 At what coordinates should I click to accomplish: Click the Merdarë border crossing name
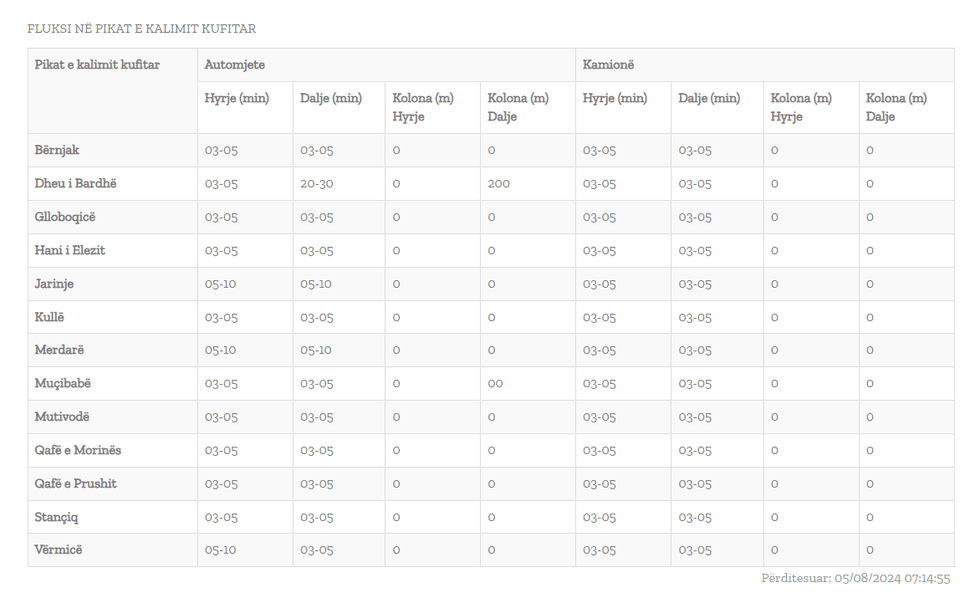(59, 350)
